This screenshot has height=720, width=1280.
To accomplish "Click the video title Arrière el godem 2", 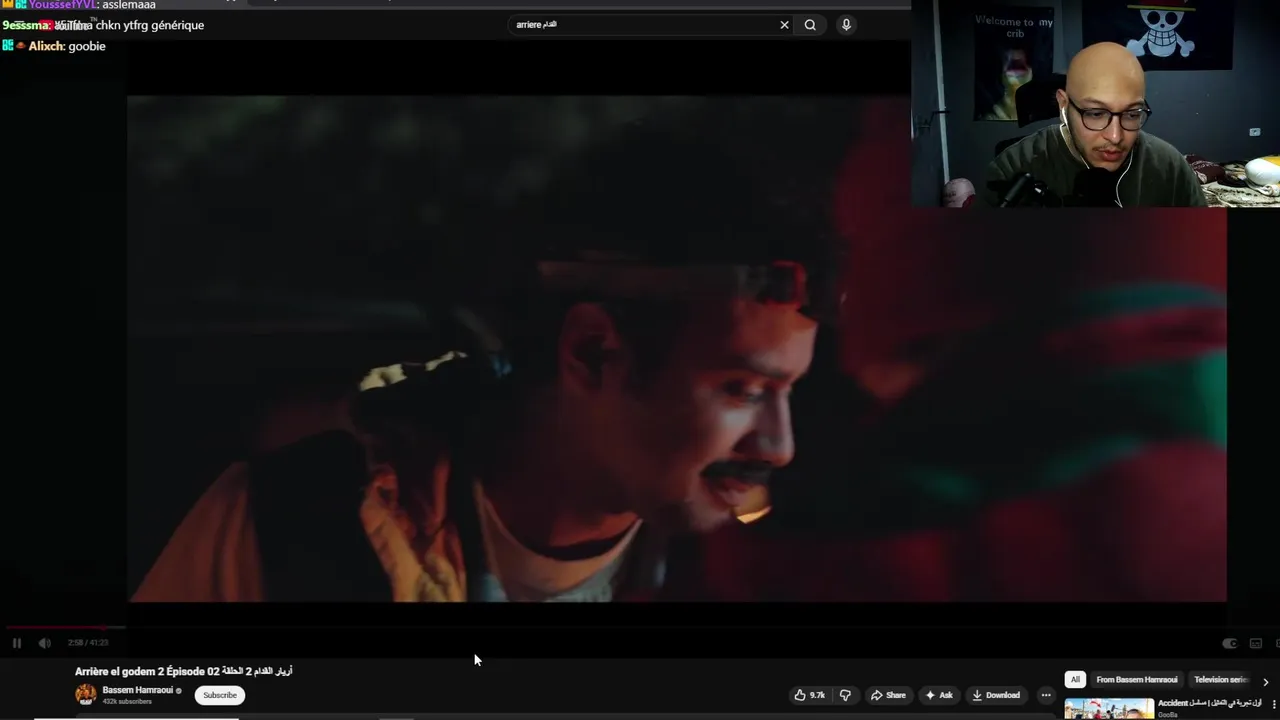I will coord(184,671).
